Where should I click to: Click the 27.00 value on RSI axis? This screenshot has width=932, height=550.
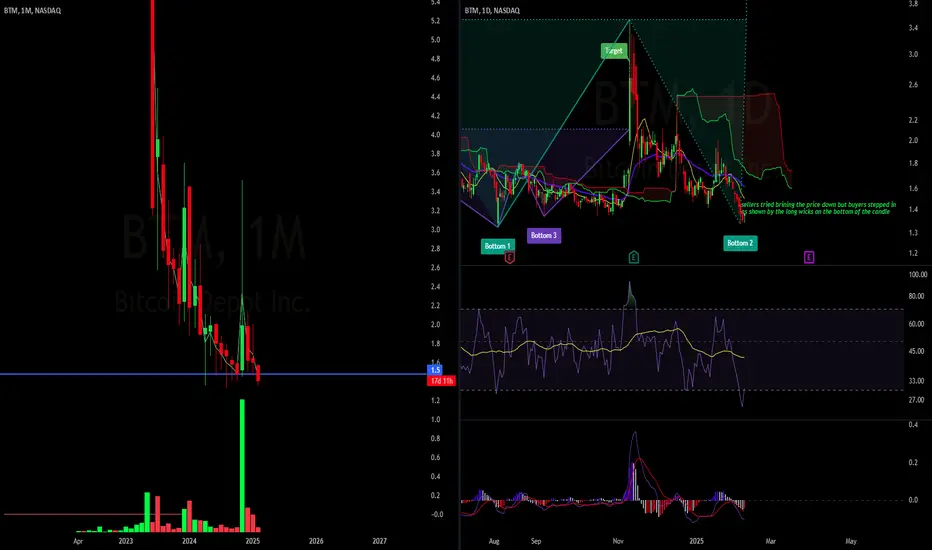point(916,400)
